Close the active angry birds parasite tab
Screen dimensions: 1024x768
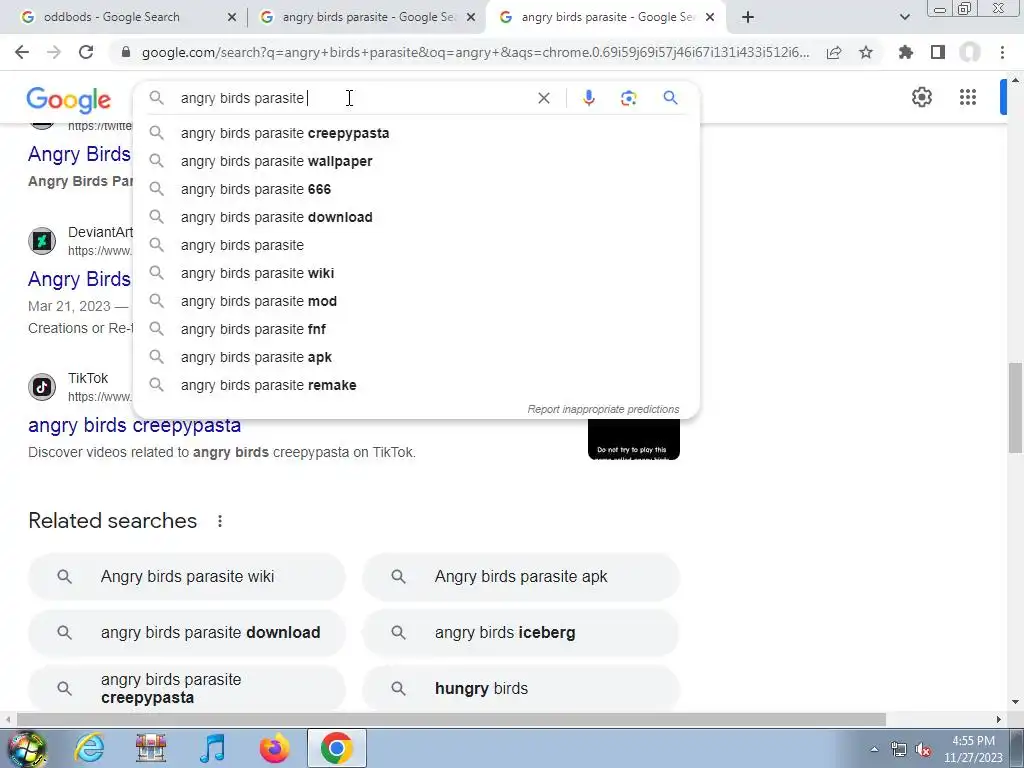[x=711, y=18]
